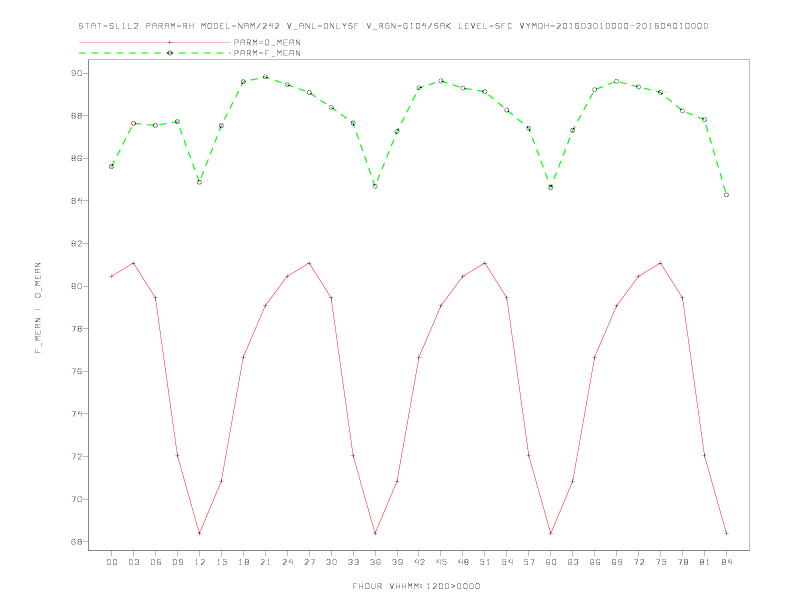Select the red O_MEAN point at hour 12
The image size is (792, 612).
pyautogui.click(x=200, y=533)
